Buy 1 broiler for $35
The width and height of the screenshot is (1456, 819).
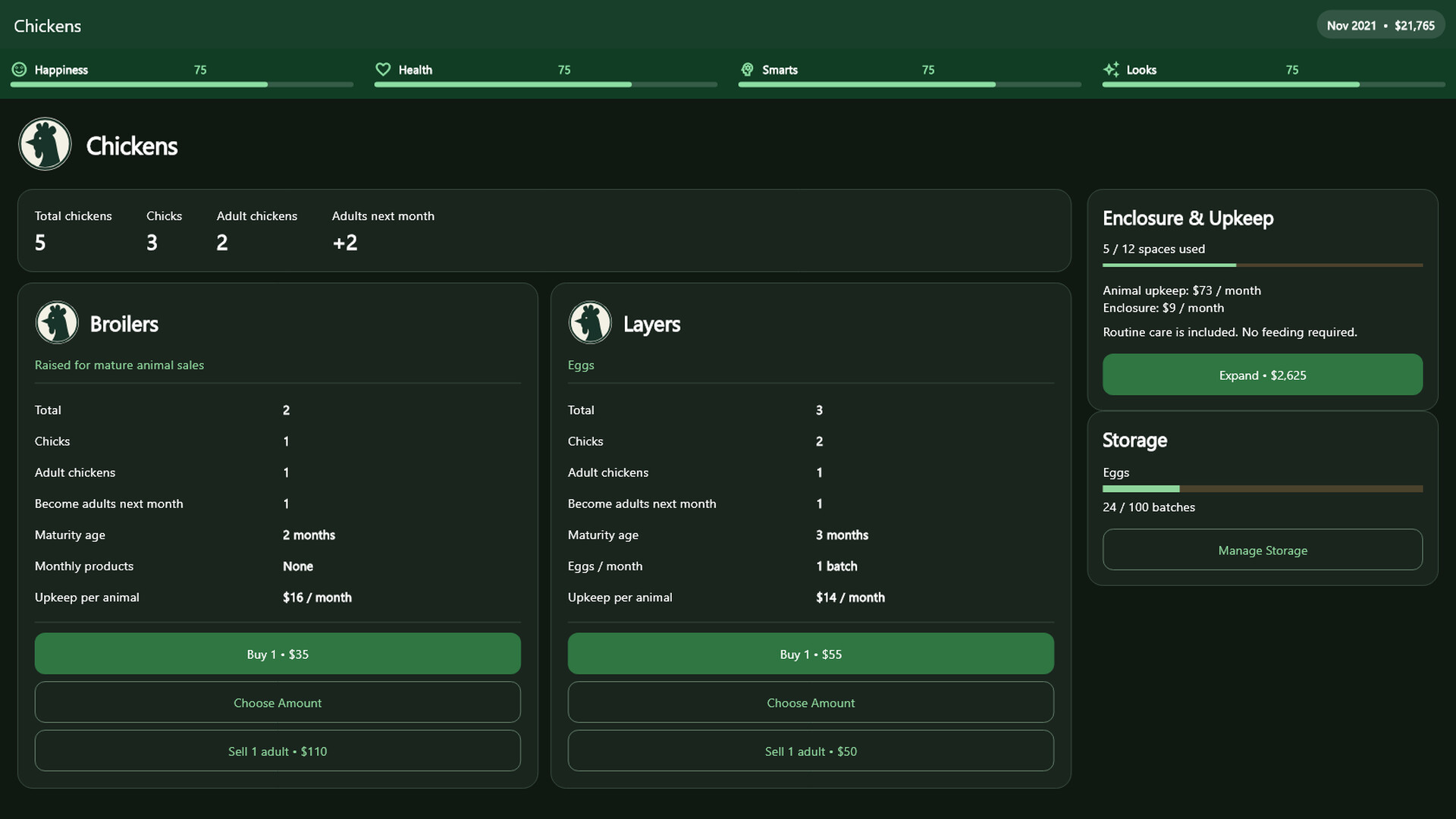pos(278,654)
